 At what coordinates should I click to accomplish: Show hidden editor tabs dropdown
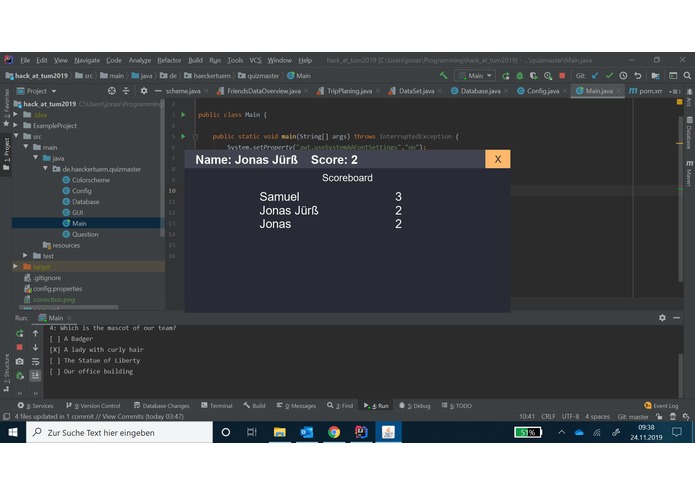pyautogui.click(x=675, y=91)
